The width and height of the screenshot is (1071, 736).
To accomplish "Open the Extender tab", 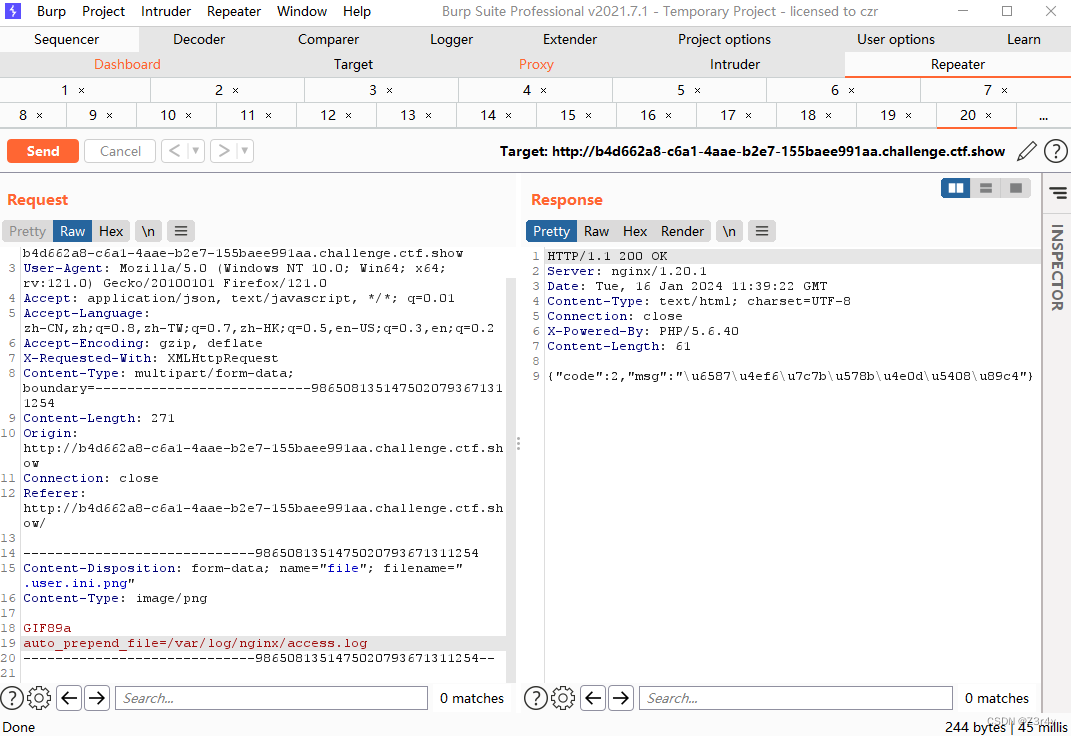I will pyautogui.click(x=570, y=40).
